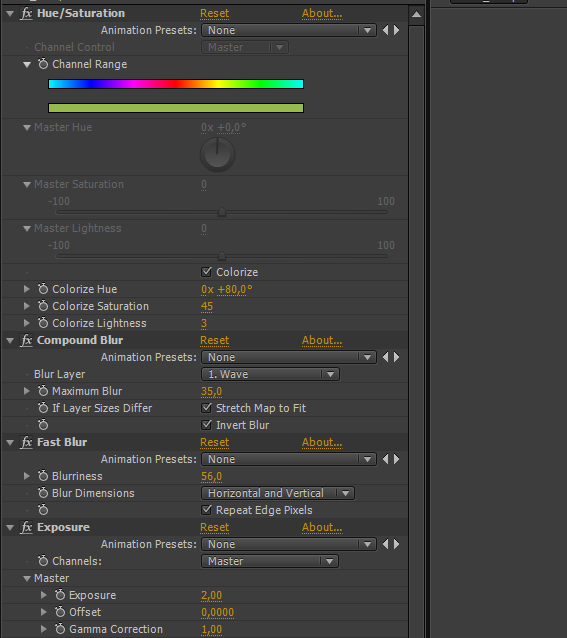Disable the Repeat Edge Pixels checkbox

(207, 509)
